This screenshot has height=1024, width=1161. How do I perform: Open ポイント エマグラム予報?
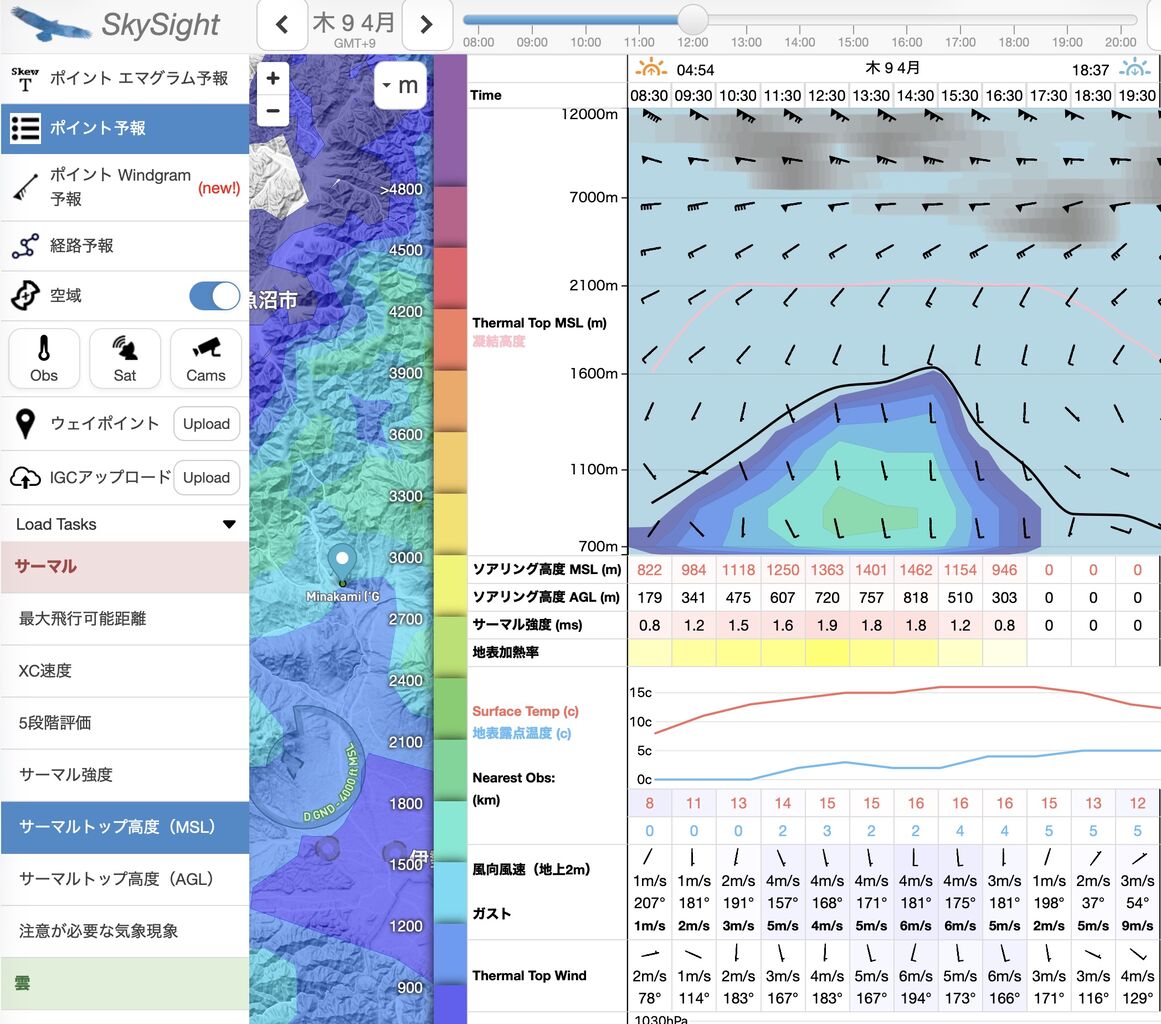[124, 78]
